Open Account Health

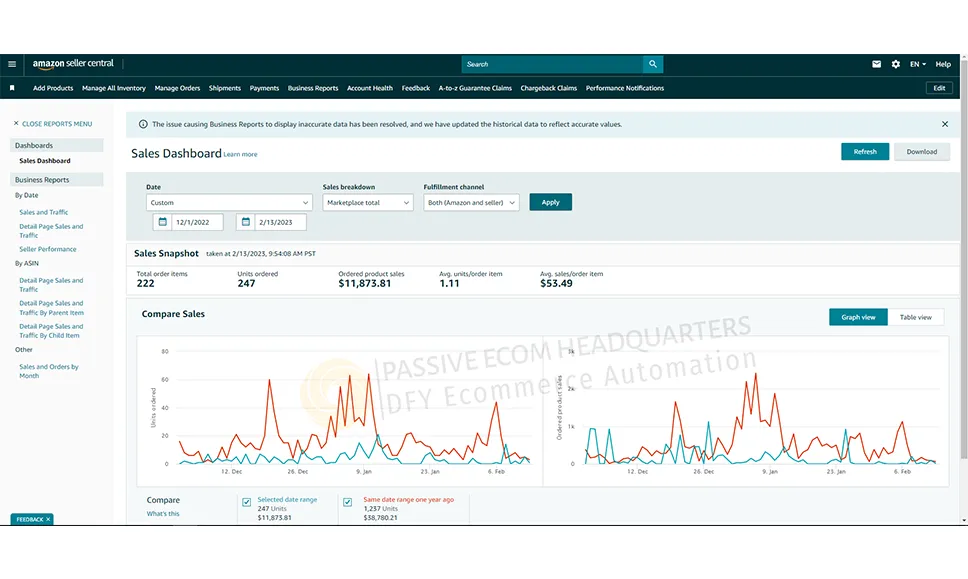[x=370, y=88]
